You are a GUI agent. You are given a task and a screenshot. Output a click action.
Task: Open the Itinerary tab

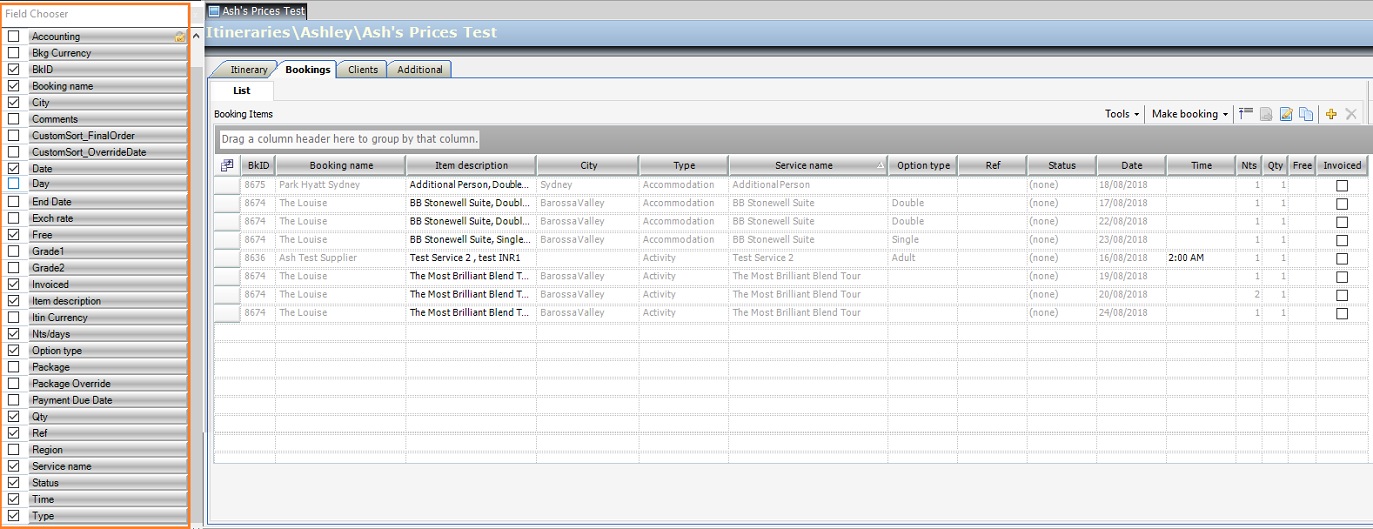[249, 70]
